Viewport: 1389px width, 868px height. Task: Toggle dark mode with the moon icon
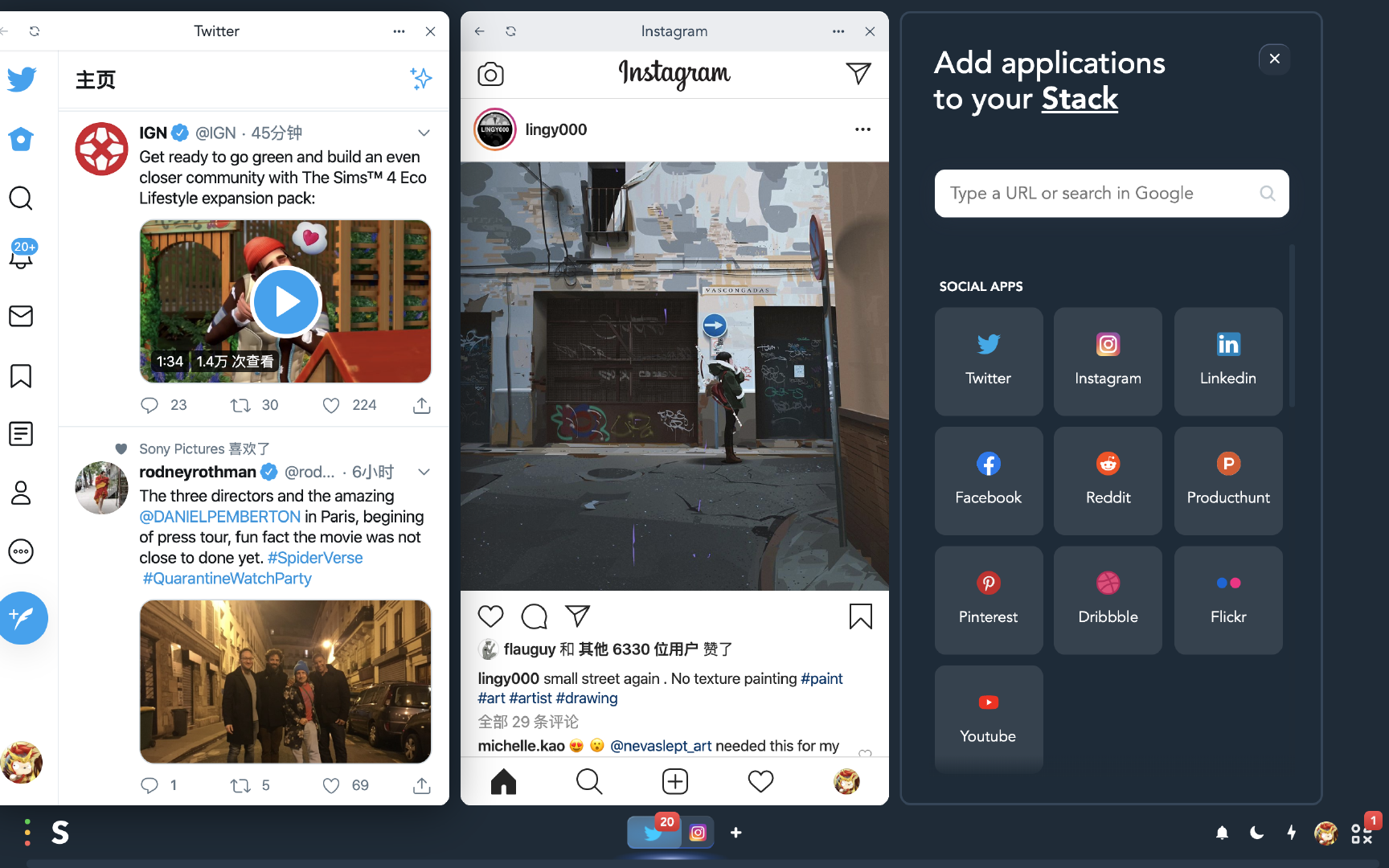[1256, 833]
